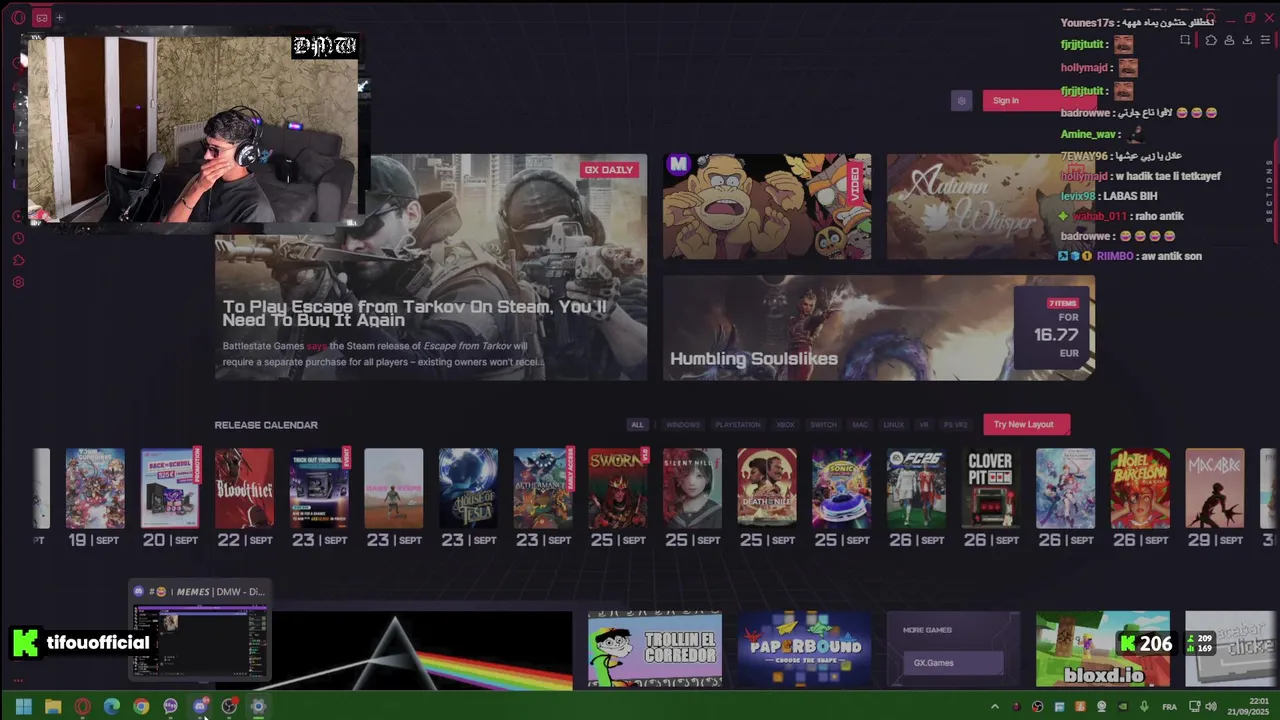Open the Paperbound game tile
Viewport: 1280px width, 720px height.
(x=804, y=650)
